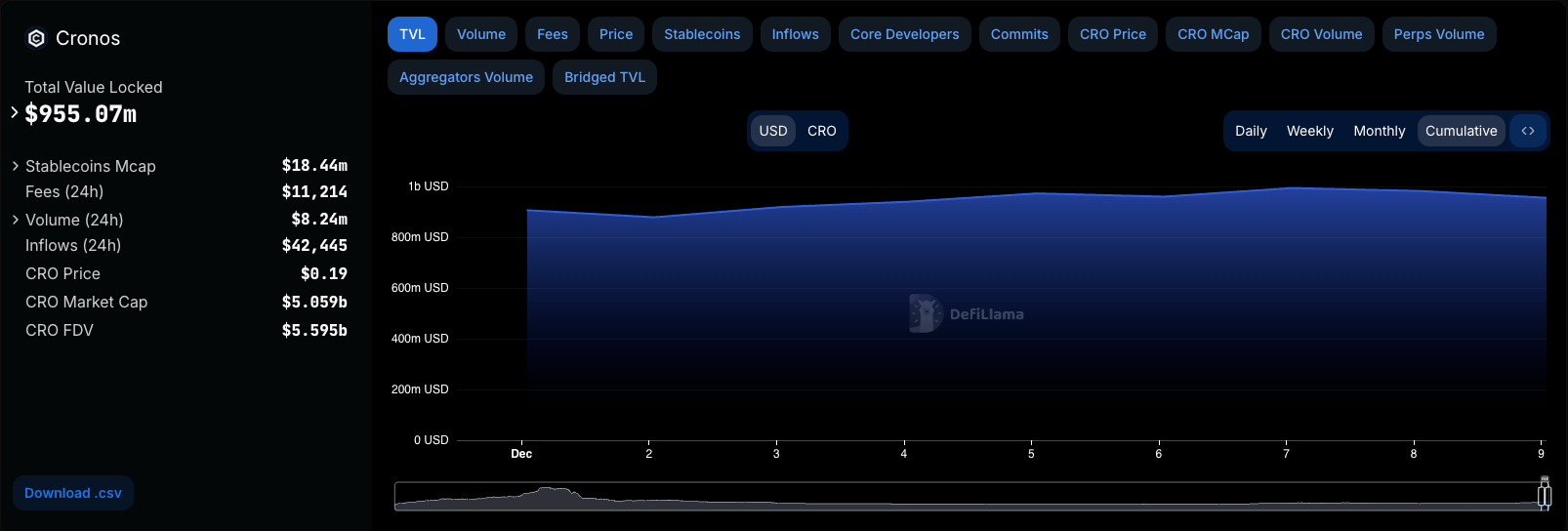Select the Weekly grouping
1568x531 pixels.
pos(1310,131)
